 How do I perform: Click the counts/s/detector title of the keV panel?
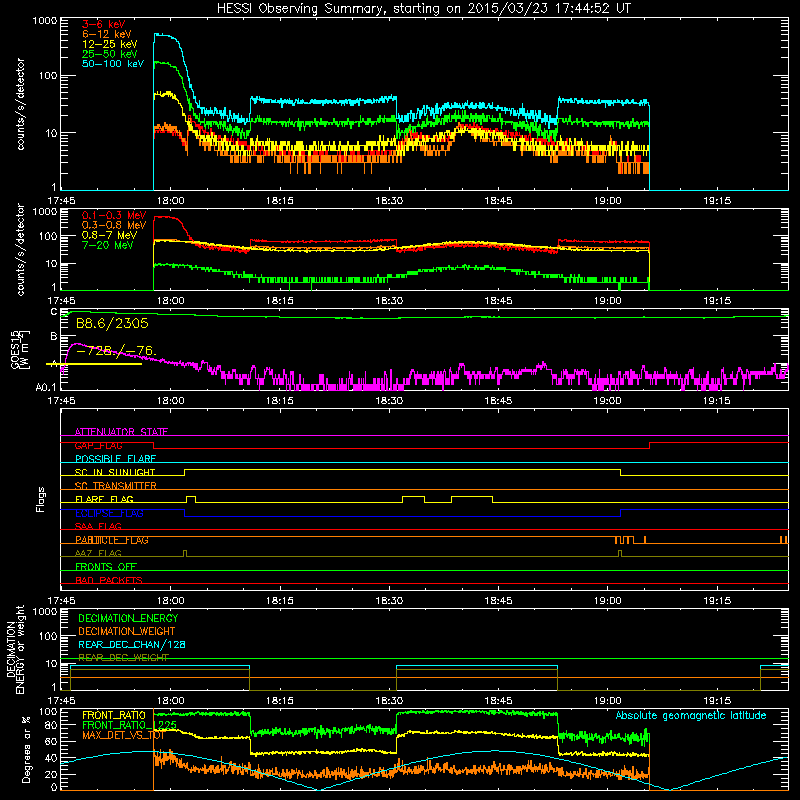click(20, 104)
